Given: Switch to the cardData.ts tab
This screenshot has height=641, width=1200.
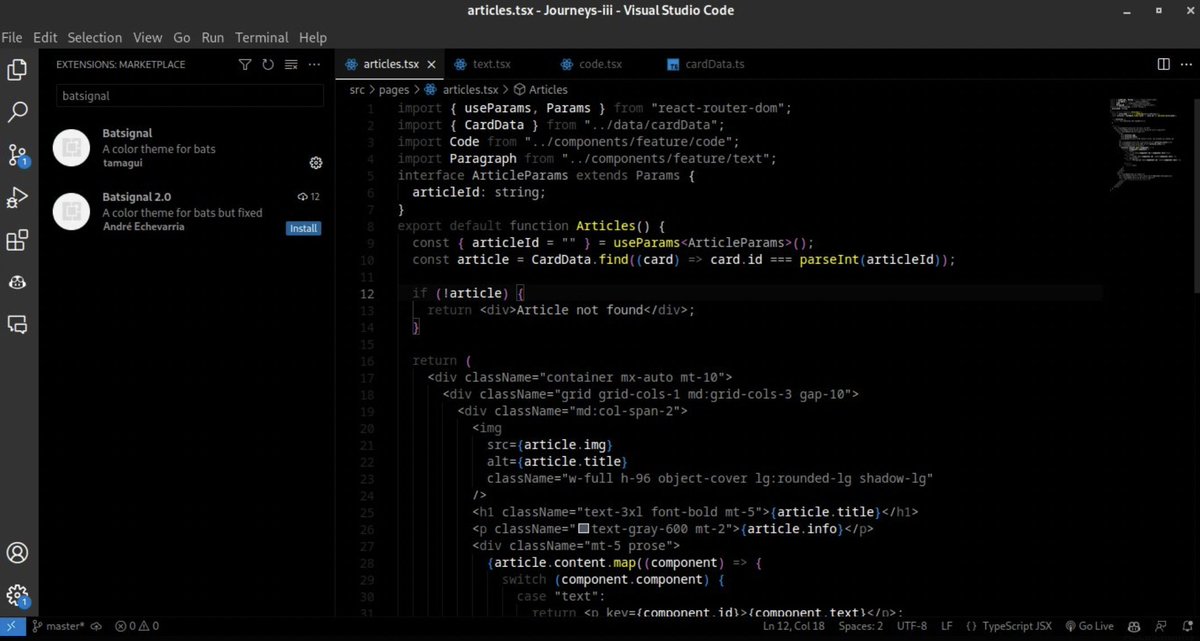Looking at the screenshot, I should tap(714, 64).
